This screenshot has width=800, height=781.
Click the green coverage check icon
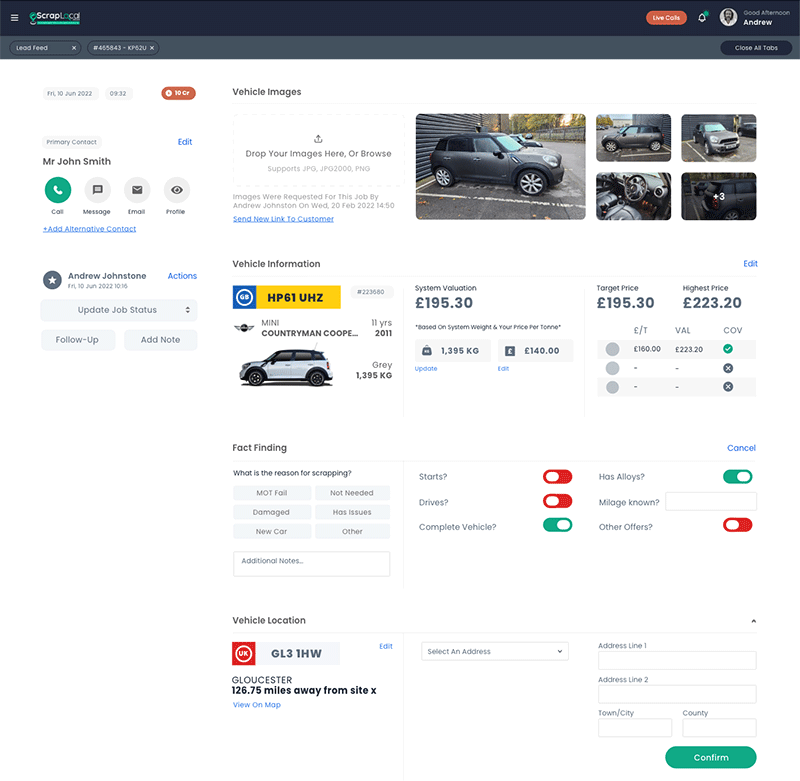[x=728, y=349]
